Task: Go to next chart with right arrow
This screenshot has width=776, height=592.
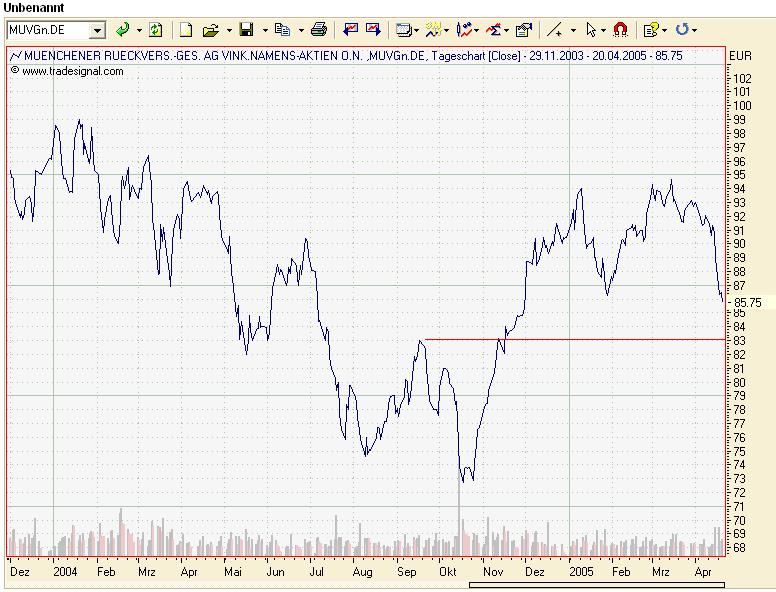Action: 373,30
